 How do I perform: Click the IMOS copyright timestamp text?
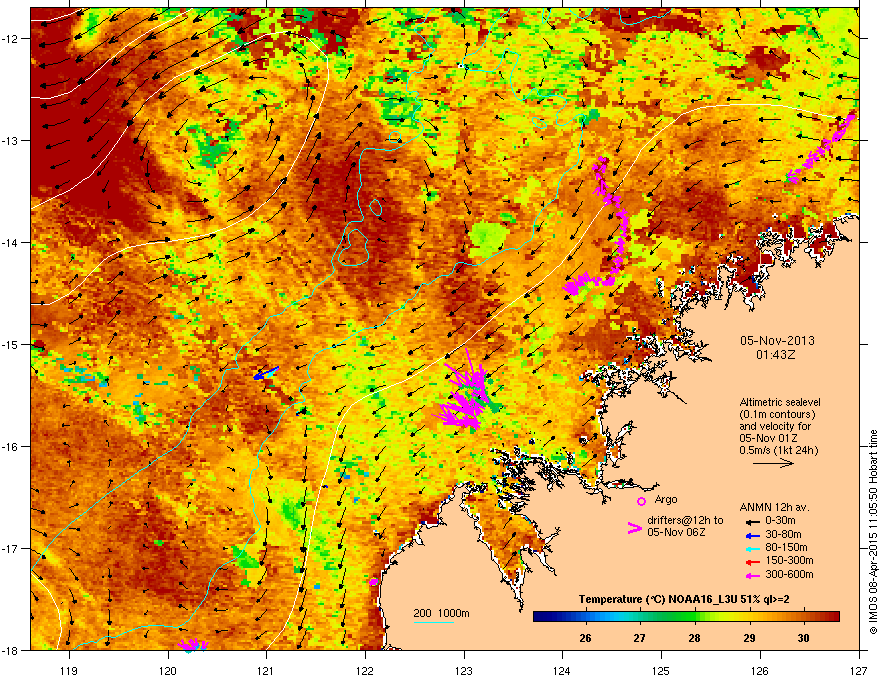coord(873,532)
